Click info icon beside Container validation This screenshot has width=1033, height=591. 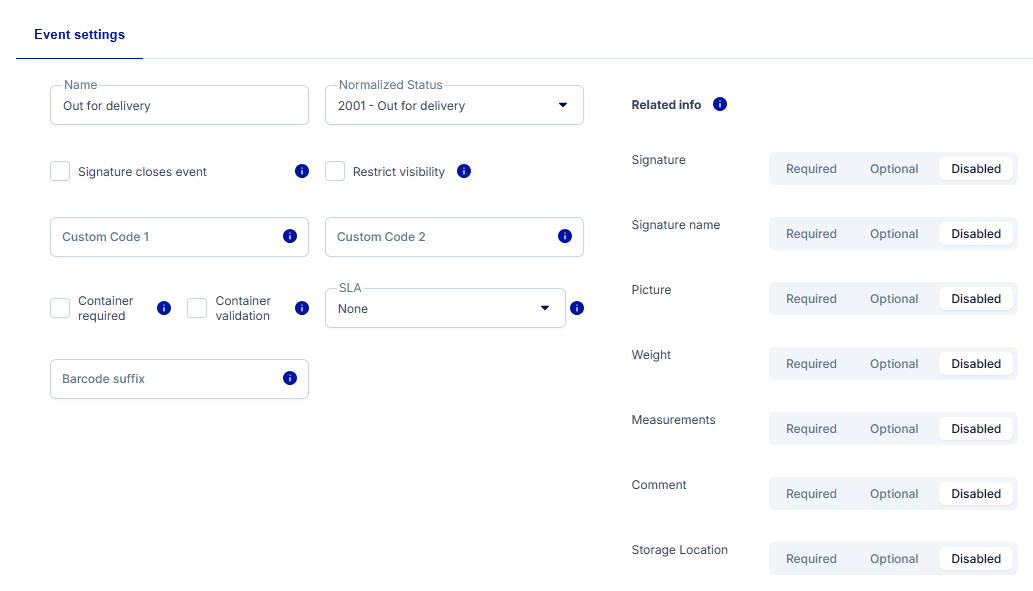[x=302, y=308]
